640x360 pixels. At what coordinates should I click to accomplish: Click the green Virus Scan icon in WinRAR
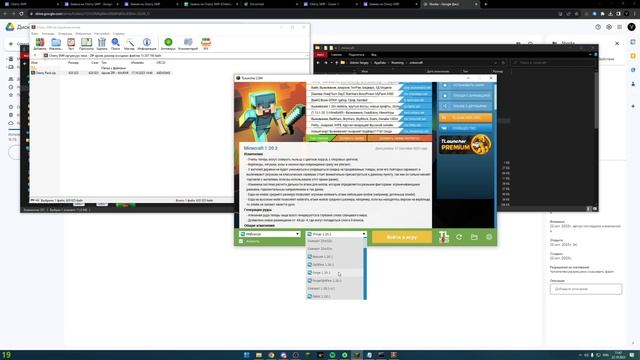(168, 44)
